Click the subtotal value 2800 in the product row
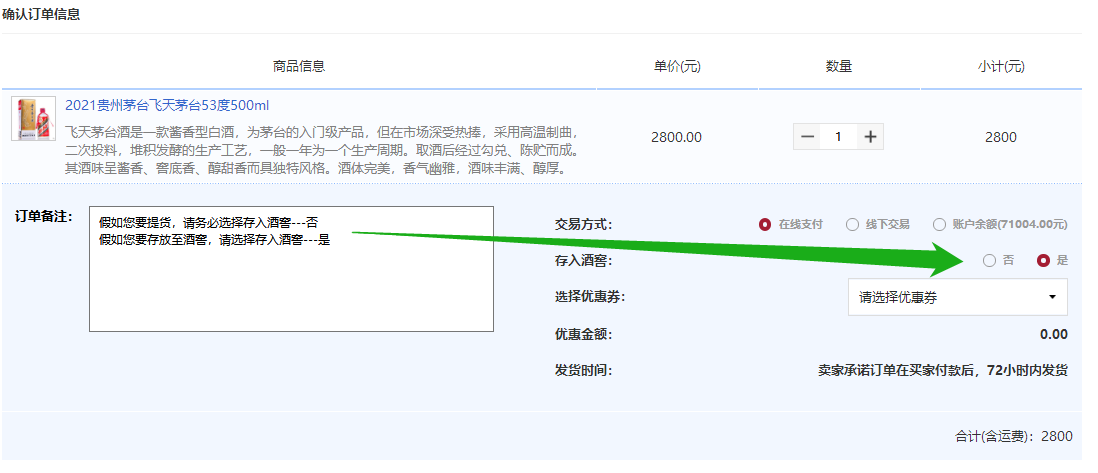 (x=1001, y=137)
